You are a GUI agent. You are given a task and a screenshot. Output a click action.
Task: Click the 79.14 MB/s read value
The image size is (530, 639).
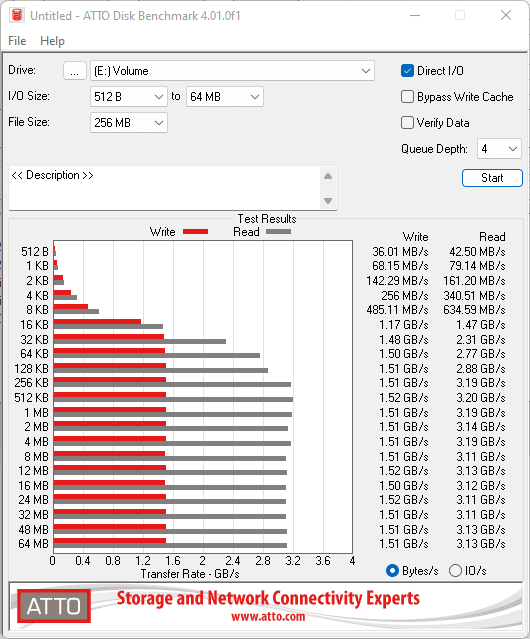(477, 266)
